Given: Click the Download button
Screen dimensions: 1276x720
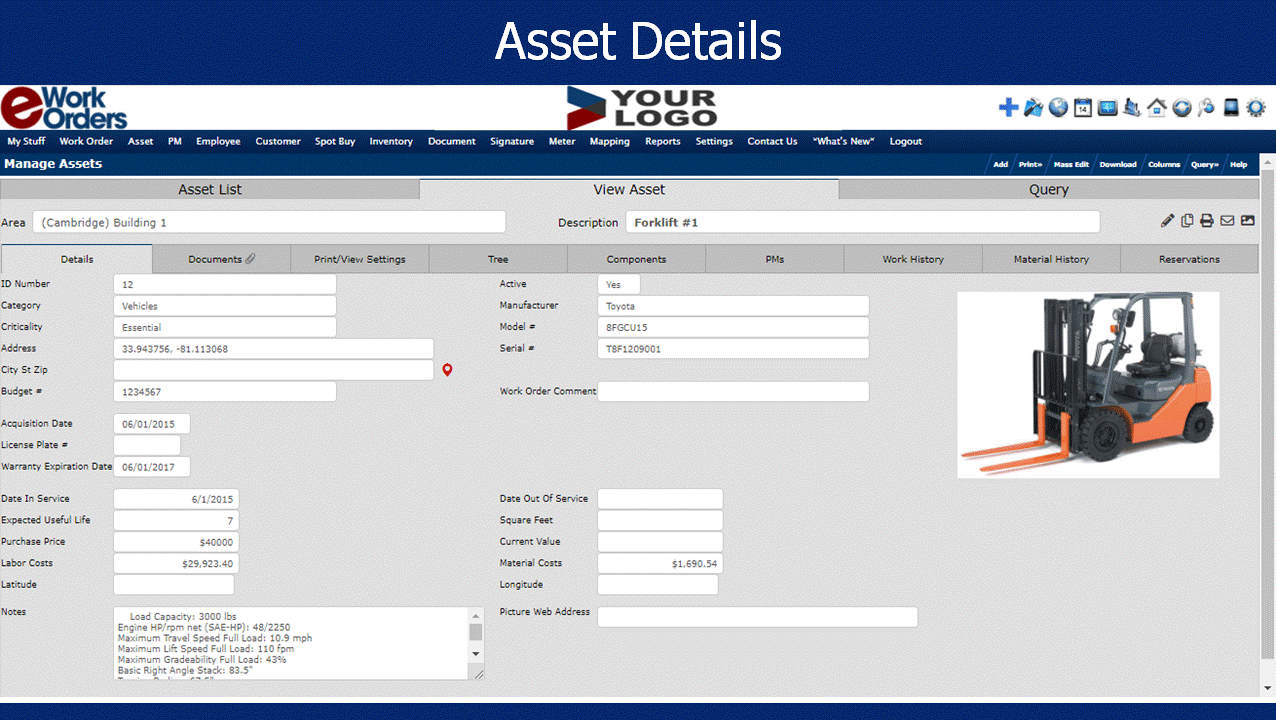Looking at the screenshot, I should [1118, 164].
